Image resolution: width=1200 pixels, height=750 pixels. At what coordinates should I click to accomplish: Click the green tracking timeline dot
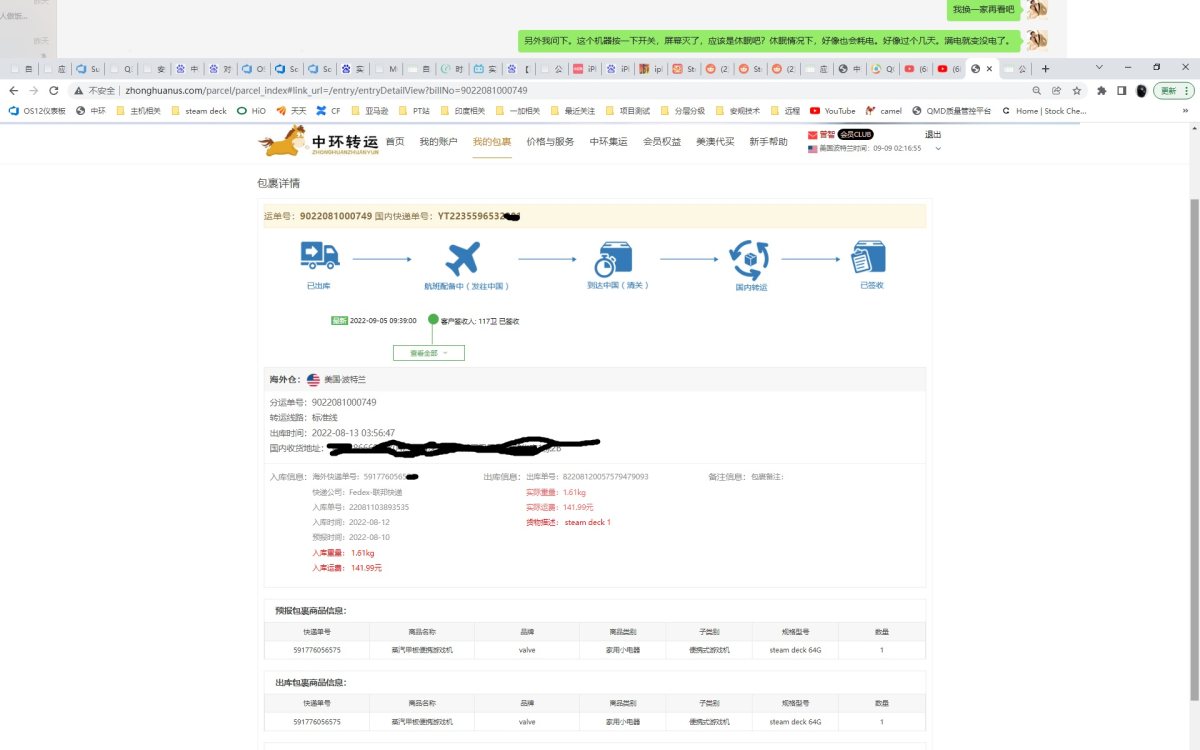coord(433,320)
